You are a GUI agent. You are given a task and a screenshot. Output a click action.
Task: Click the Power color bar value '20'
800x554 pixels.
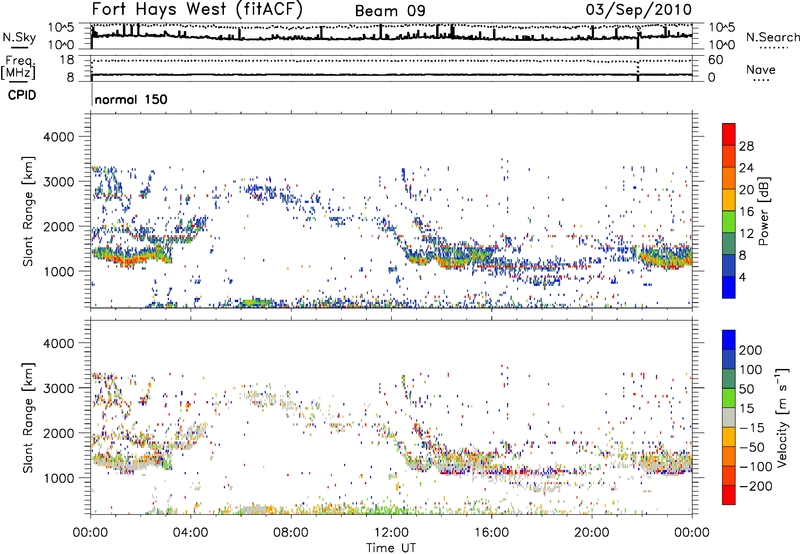746,190
